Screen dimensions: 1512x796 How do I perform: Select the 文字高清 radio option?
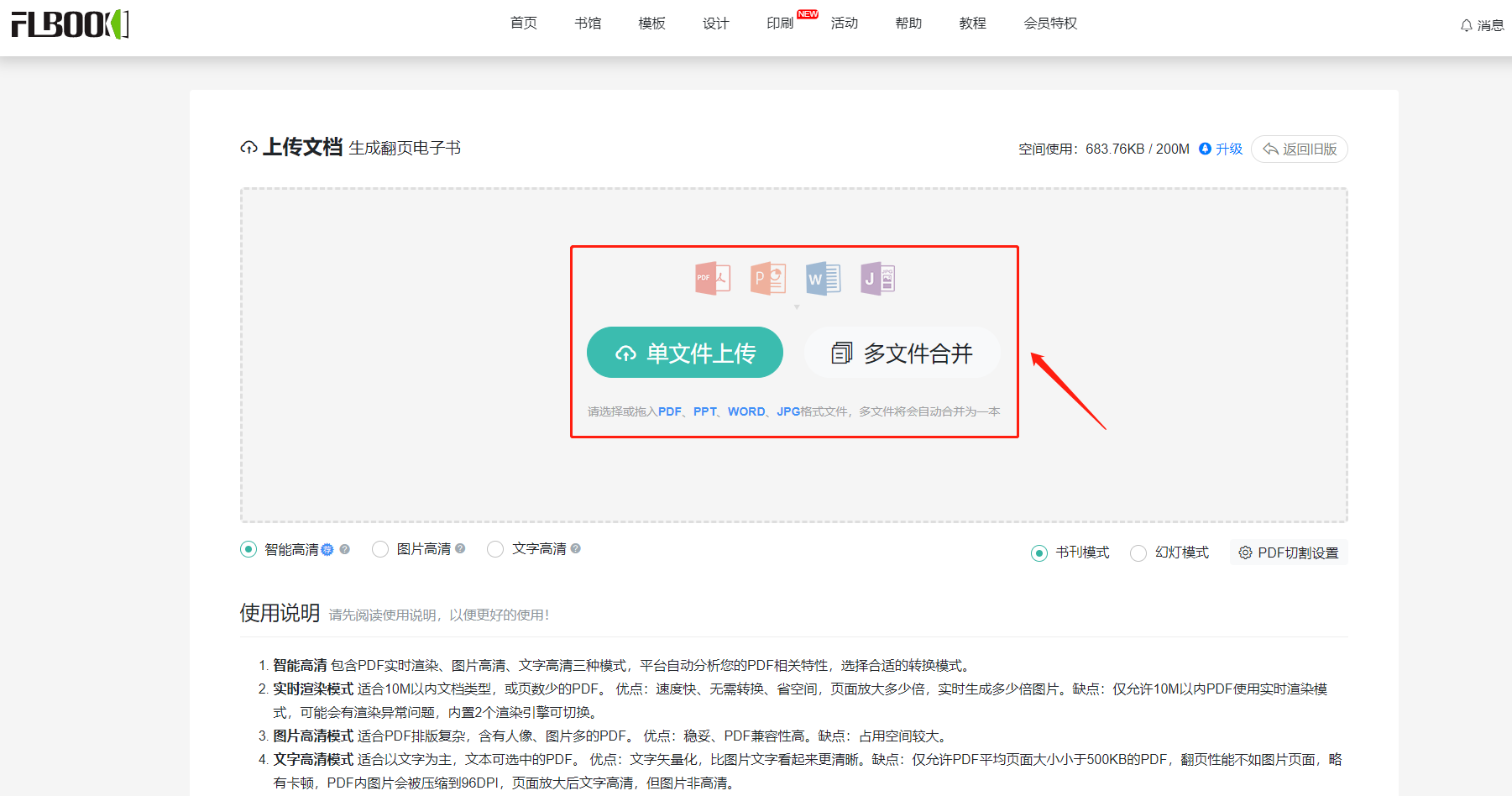[x=495, y=549]
